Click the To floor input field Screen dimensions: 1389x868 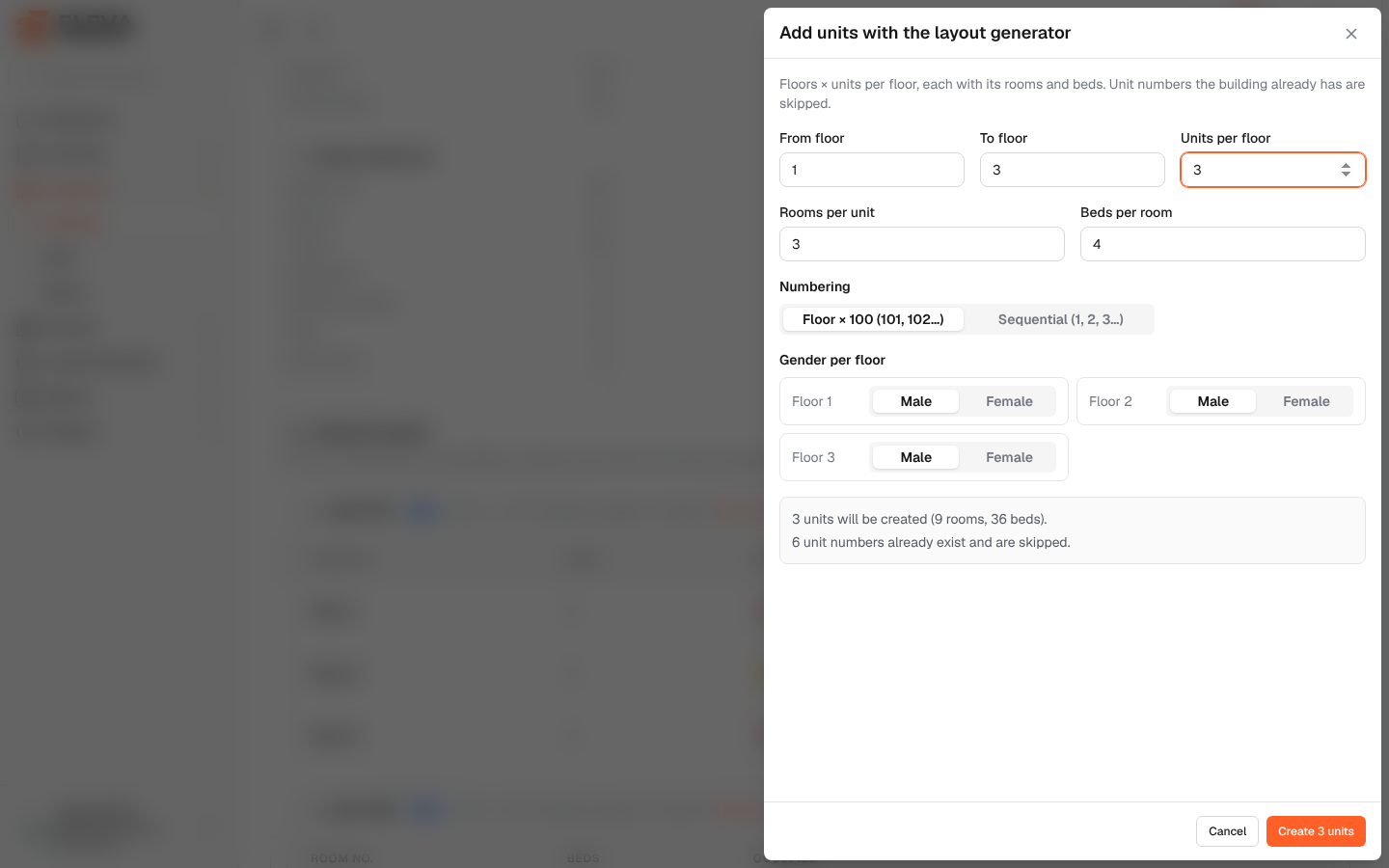click(x=1073, y=170)
